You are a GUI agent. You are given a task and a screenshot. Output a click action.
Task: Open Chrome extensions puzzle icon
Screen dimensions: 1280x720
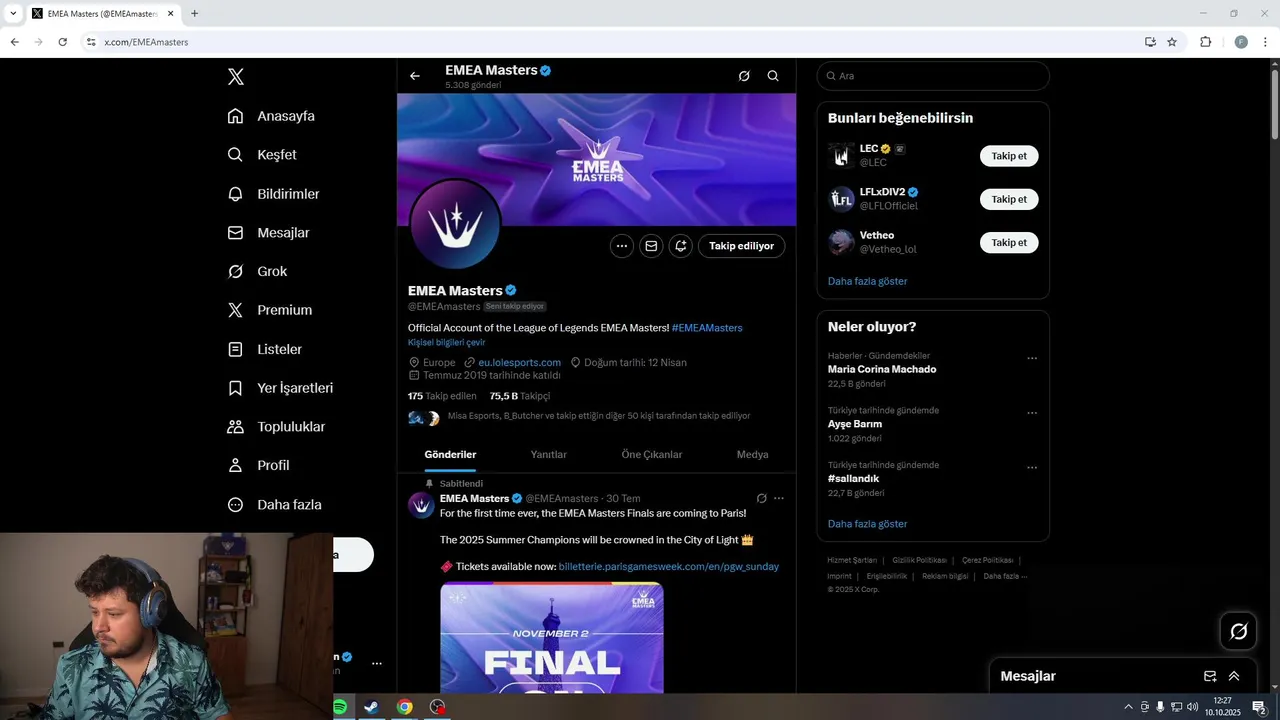tap(1205, 42)
